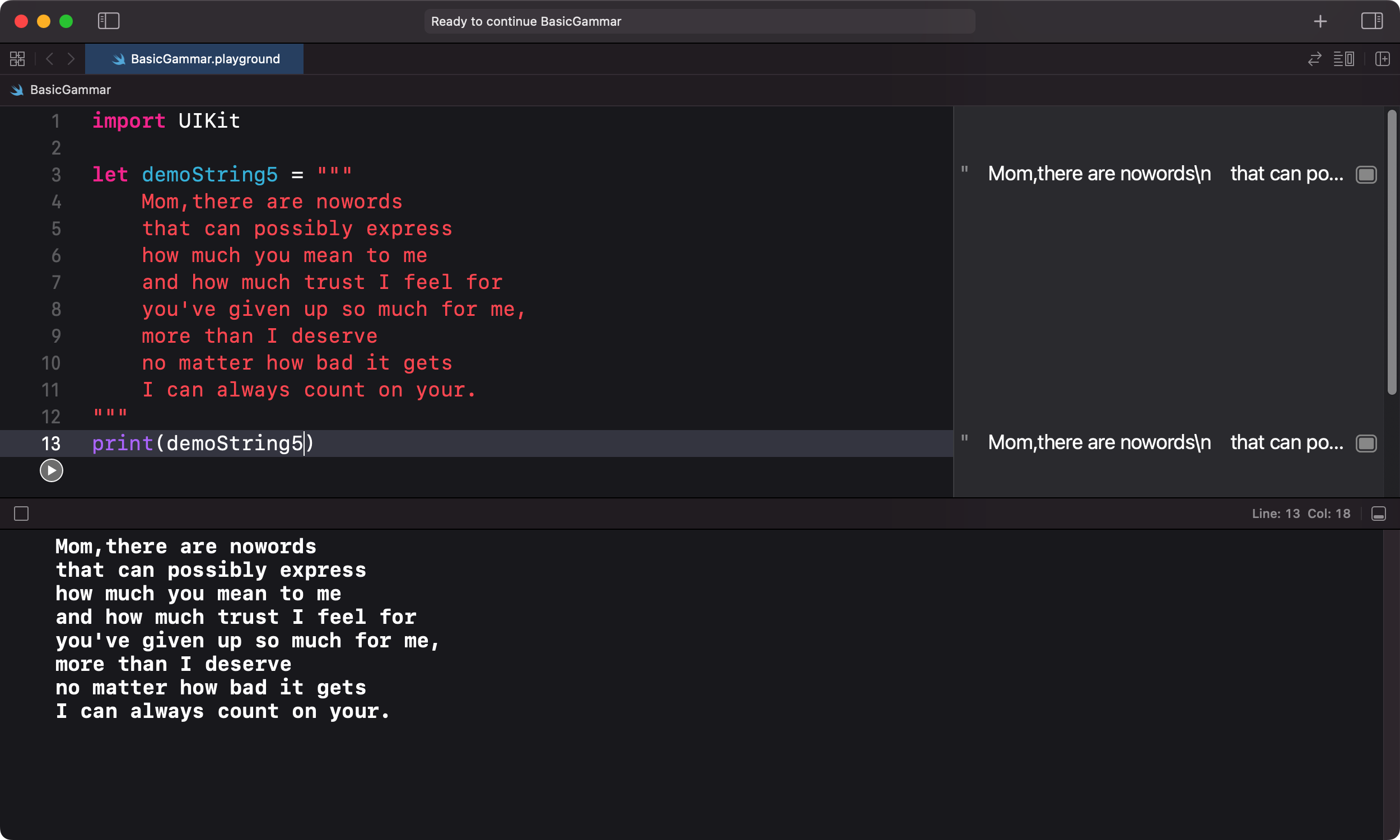The image size is (1400, 840).
Task: Show the quick look result for line 3
Action: click(1366, 174)
